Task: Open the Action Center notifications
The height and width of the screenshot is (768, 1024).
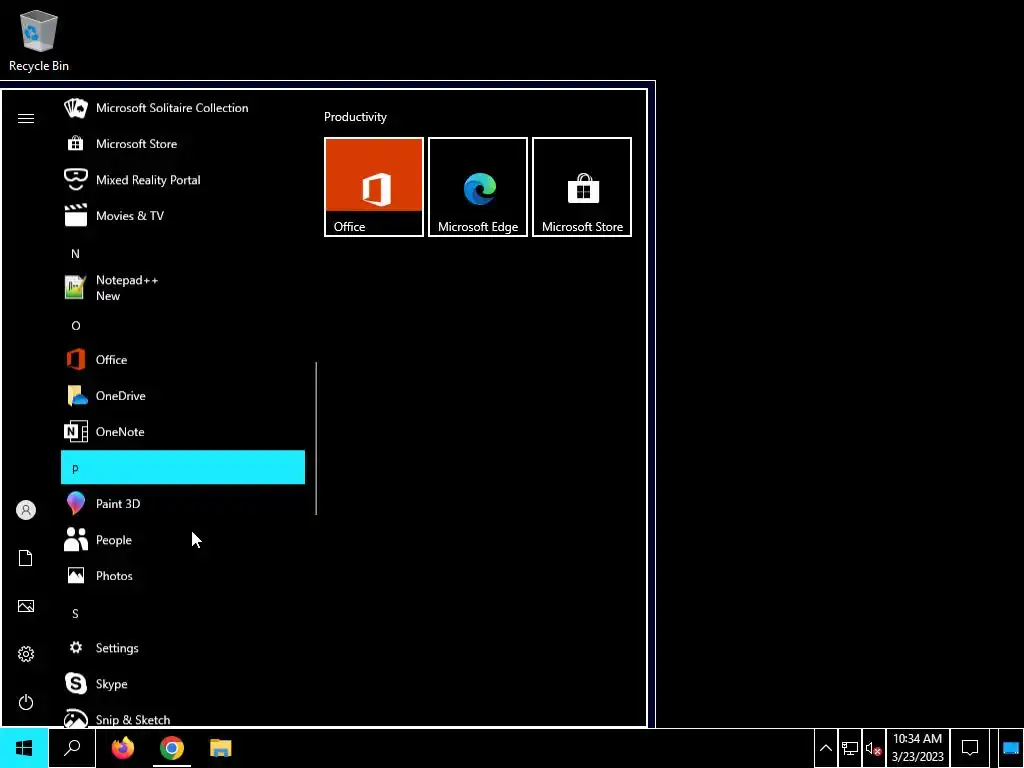Action: pos(970,748)
